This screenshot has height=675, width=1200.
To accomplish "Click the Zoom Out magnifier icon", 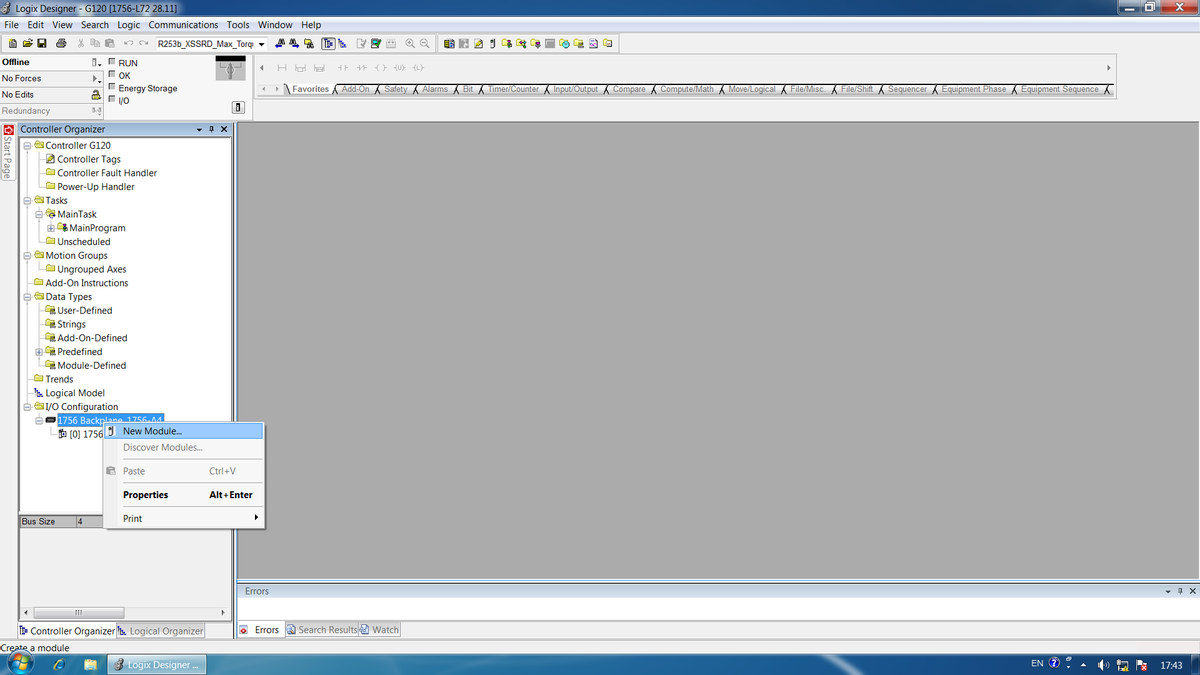I will pos(425,44).
